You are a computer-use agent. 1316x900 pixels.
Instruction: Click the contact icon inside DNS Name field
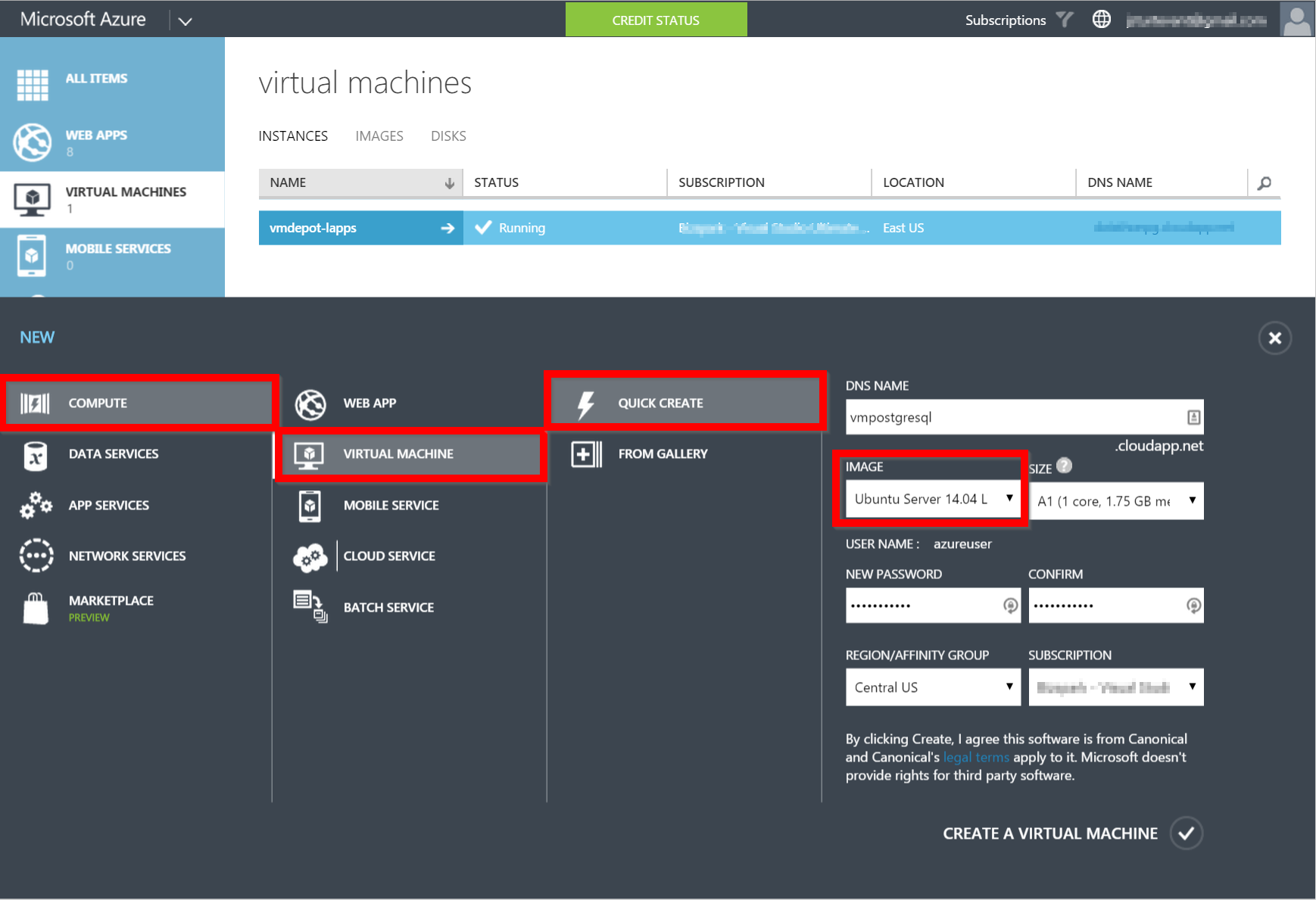click(x=1193, y=417)
